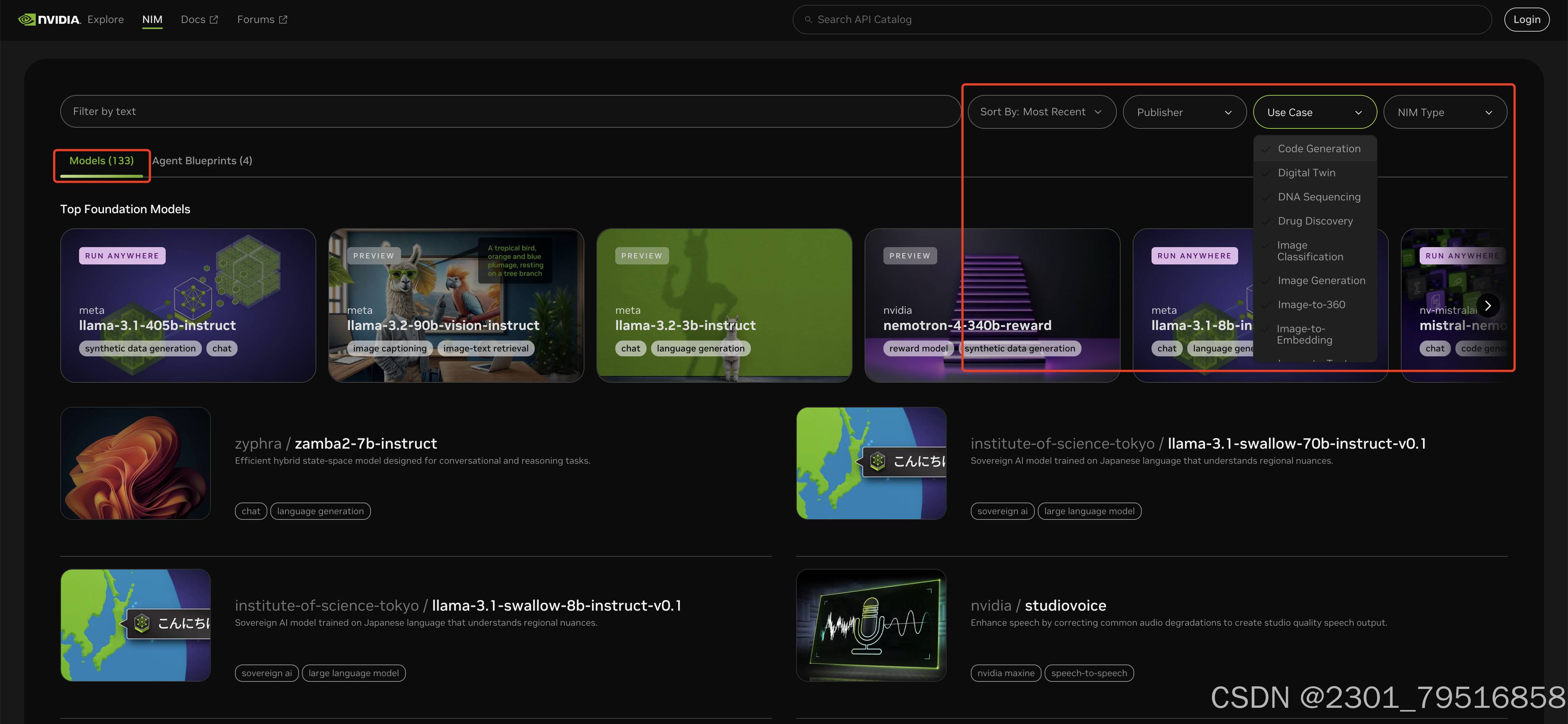Image resolution: width=1568 pixels, height=724 pixels.
Task: Click the studiovoice microphone thumbnail
Action: click(871, 625)
